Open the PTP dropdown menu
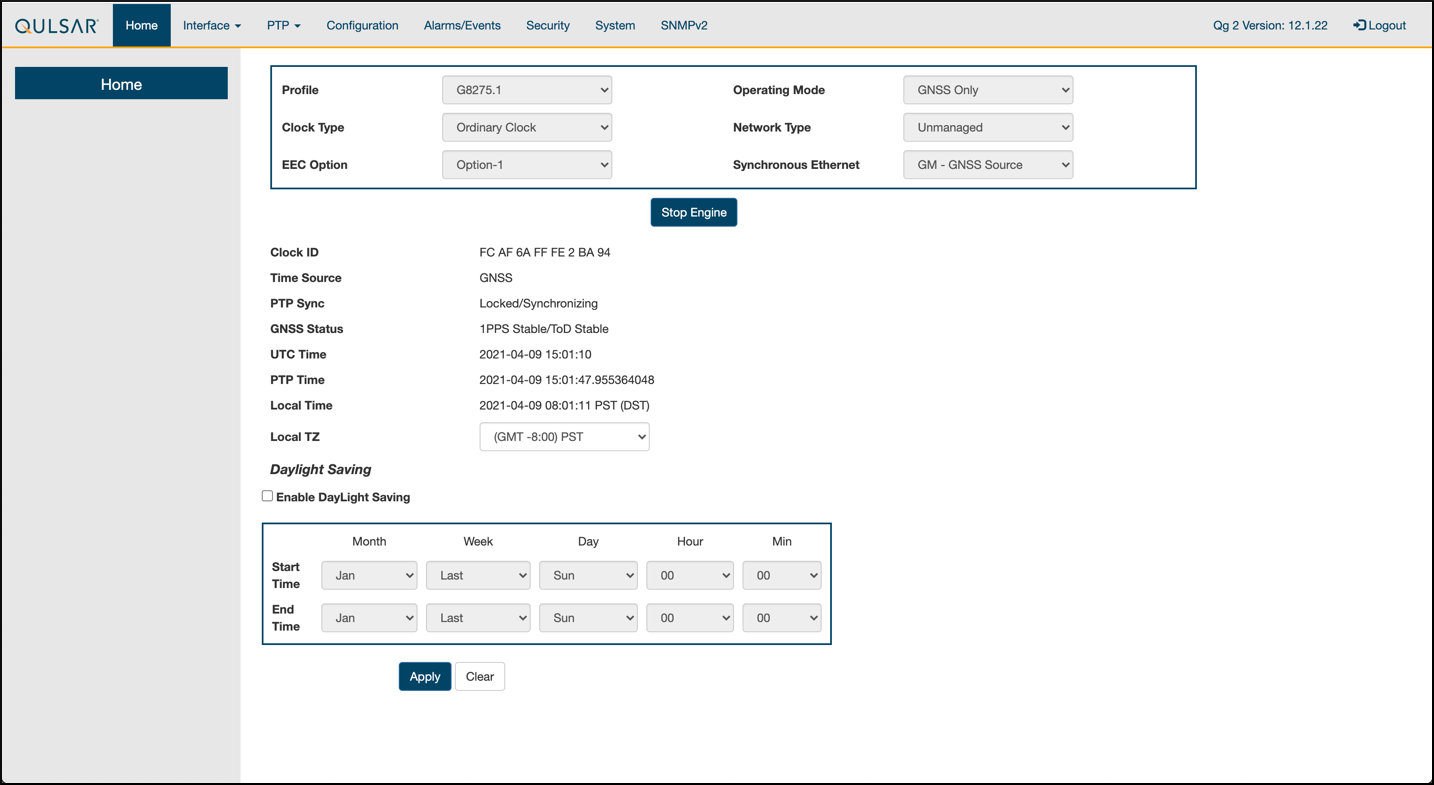The image size is (1434, 785). 283,26
